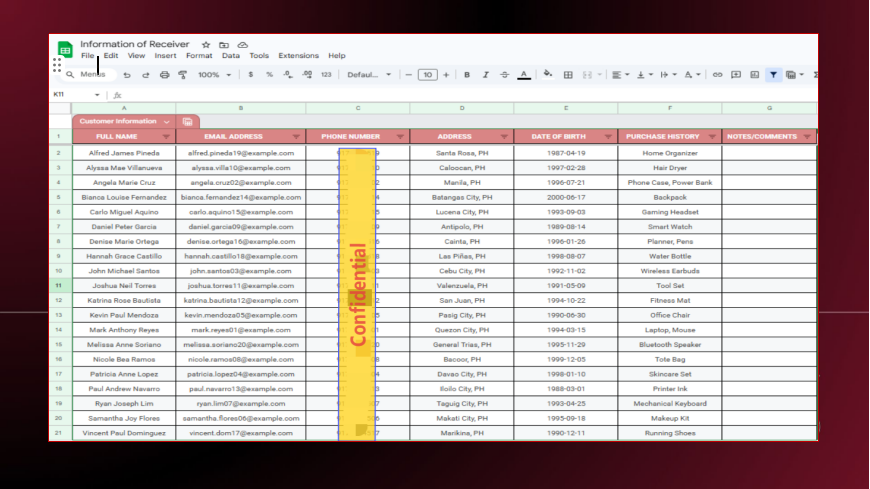870x489 pixels.
Task: Open the Edit menu
Action: tap(110, 56)
